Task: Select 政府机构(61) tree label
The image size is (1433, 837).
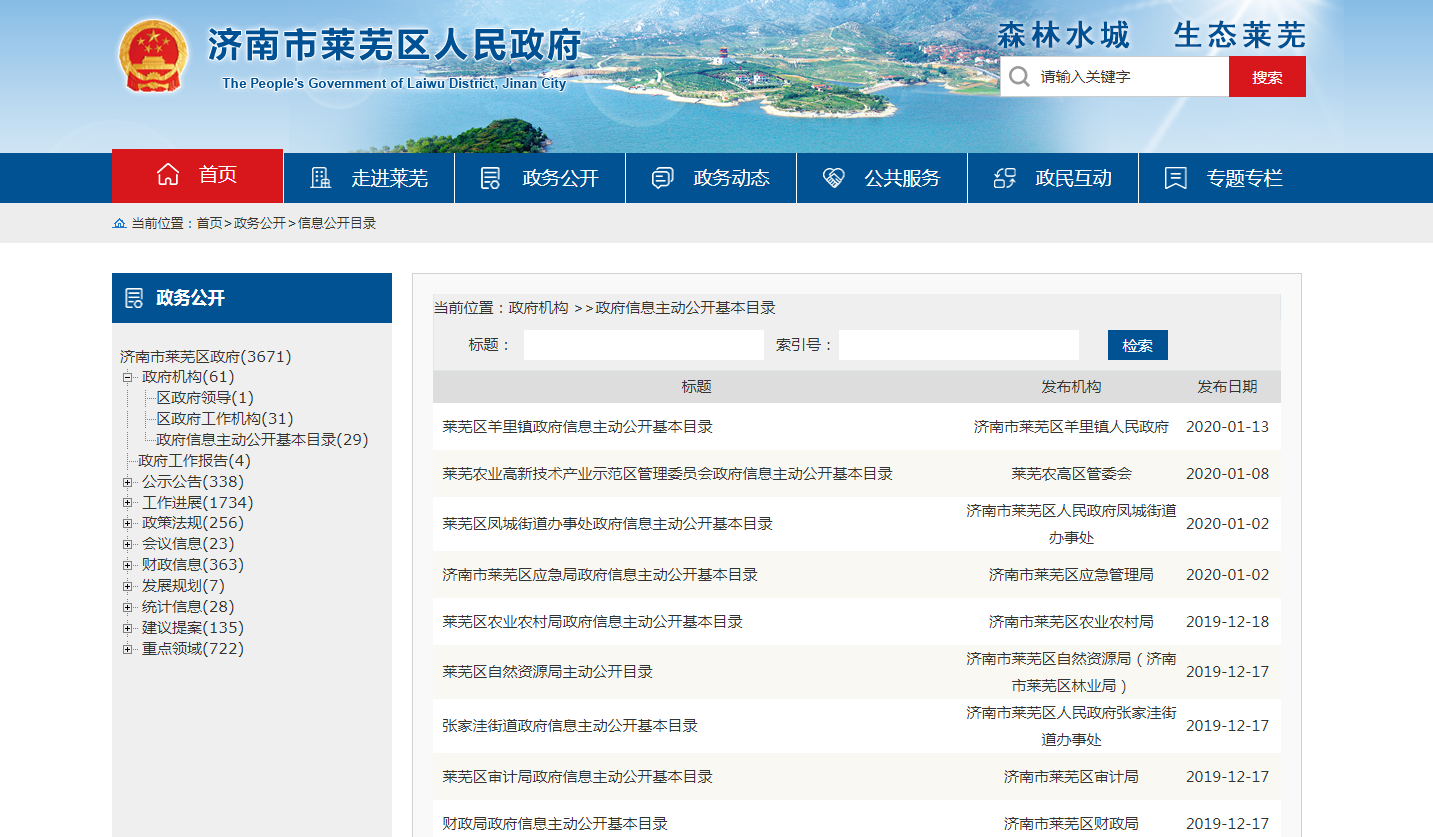Action: click(188, 377)
